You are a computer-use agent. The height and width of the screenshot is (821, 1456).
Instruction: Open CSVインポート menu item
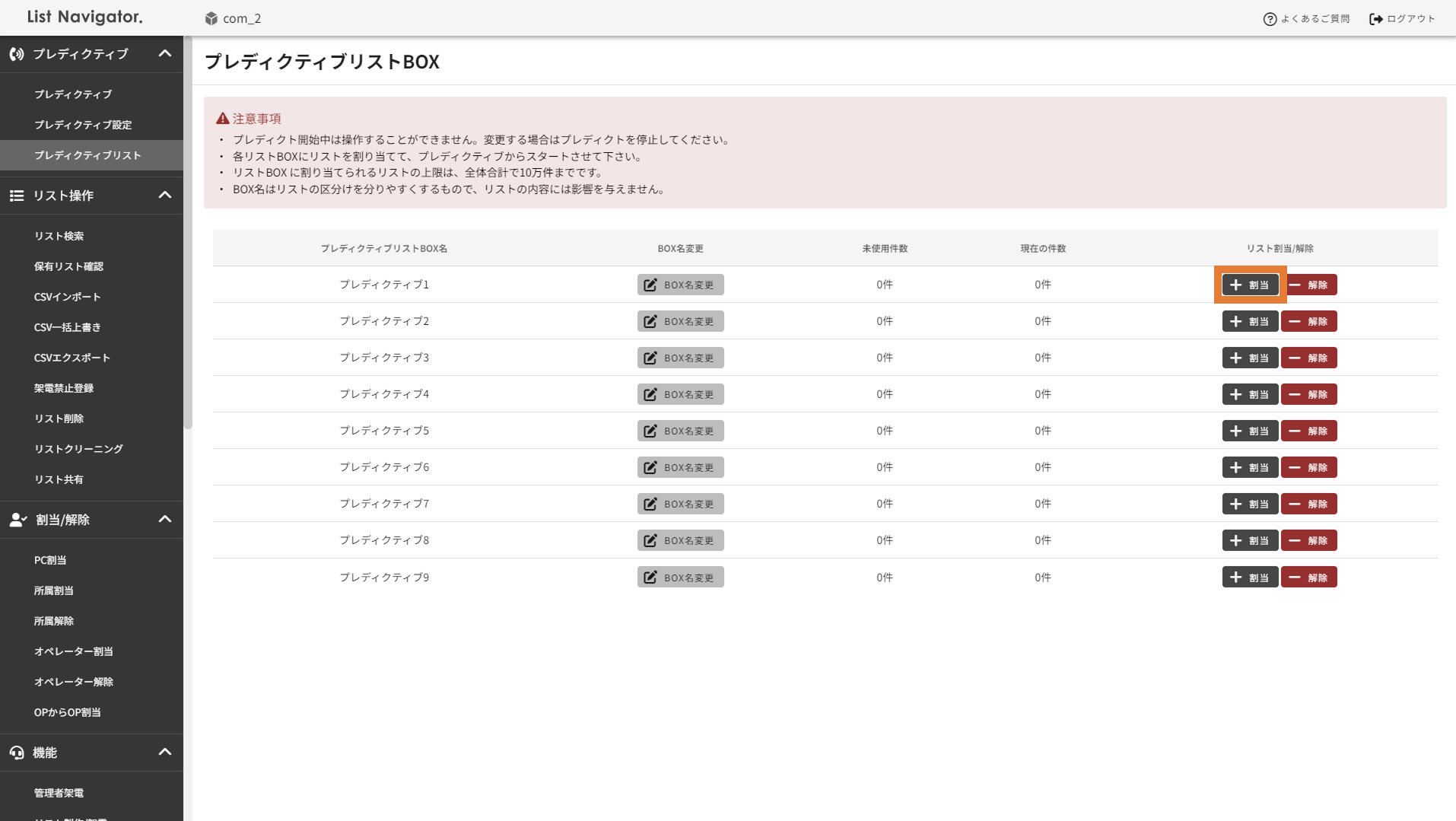(x=67, y=297)
